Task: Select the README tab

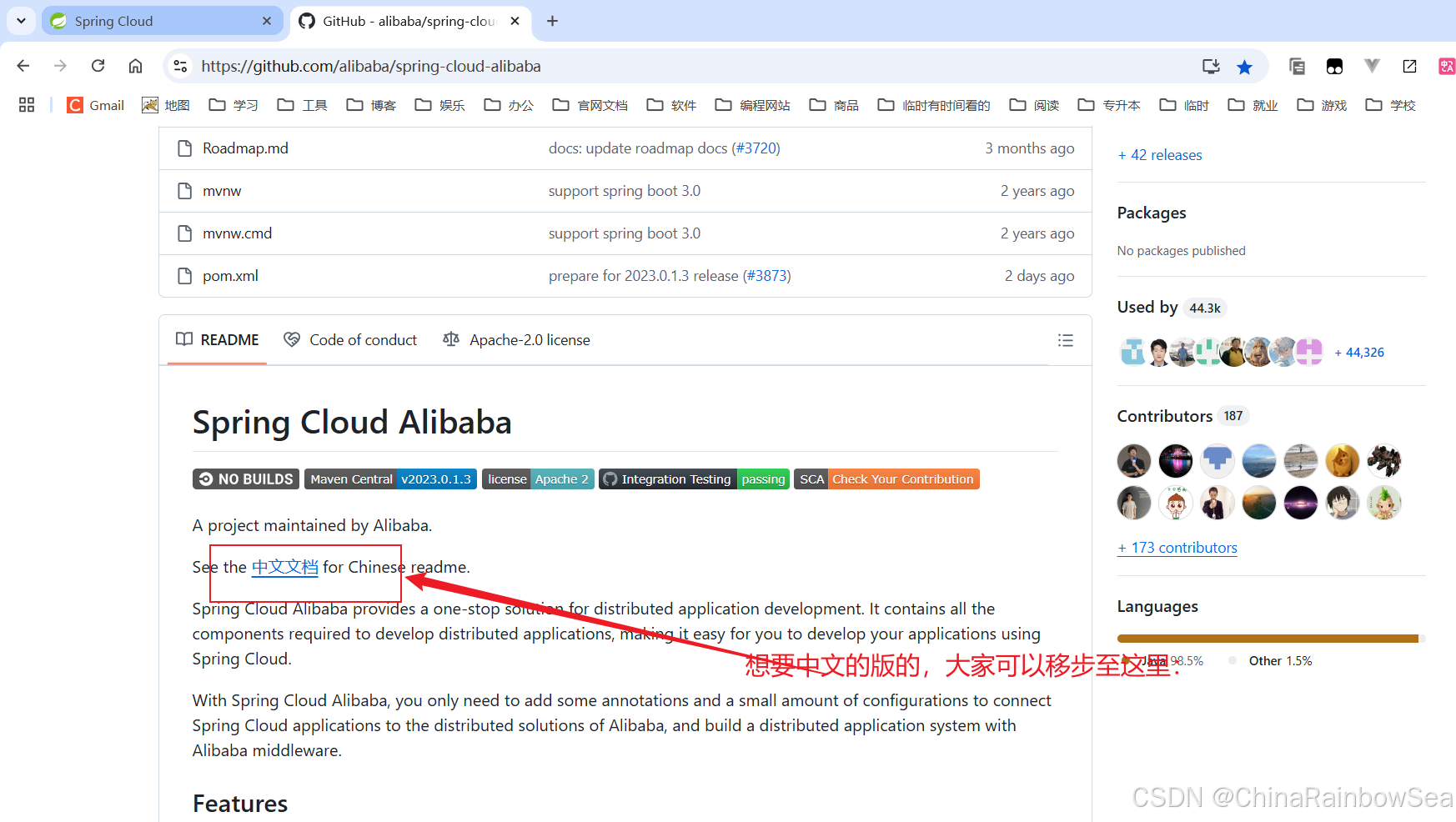Action: (217, 340)
